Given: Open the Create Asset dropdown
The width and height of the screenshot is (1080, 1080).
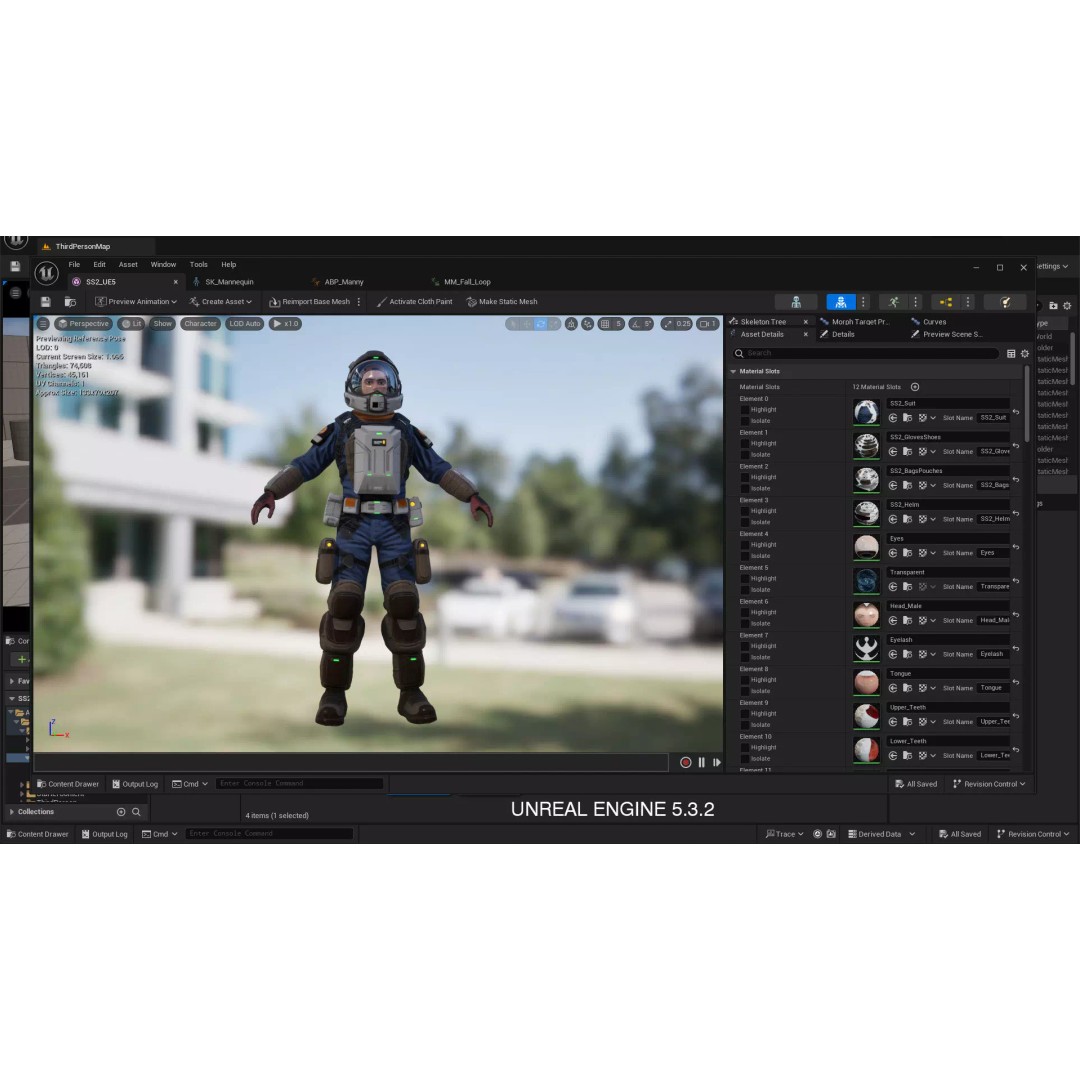Looking at the screenshot, I should coord(220,302).
